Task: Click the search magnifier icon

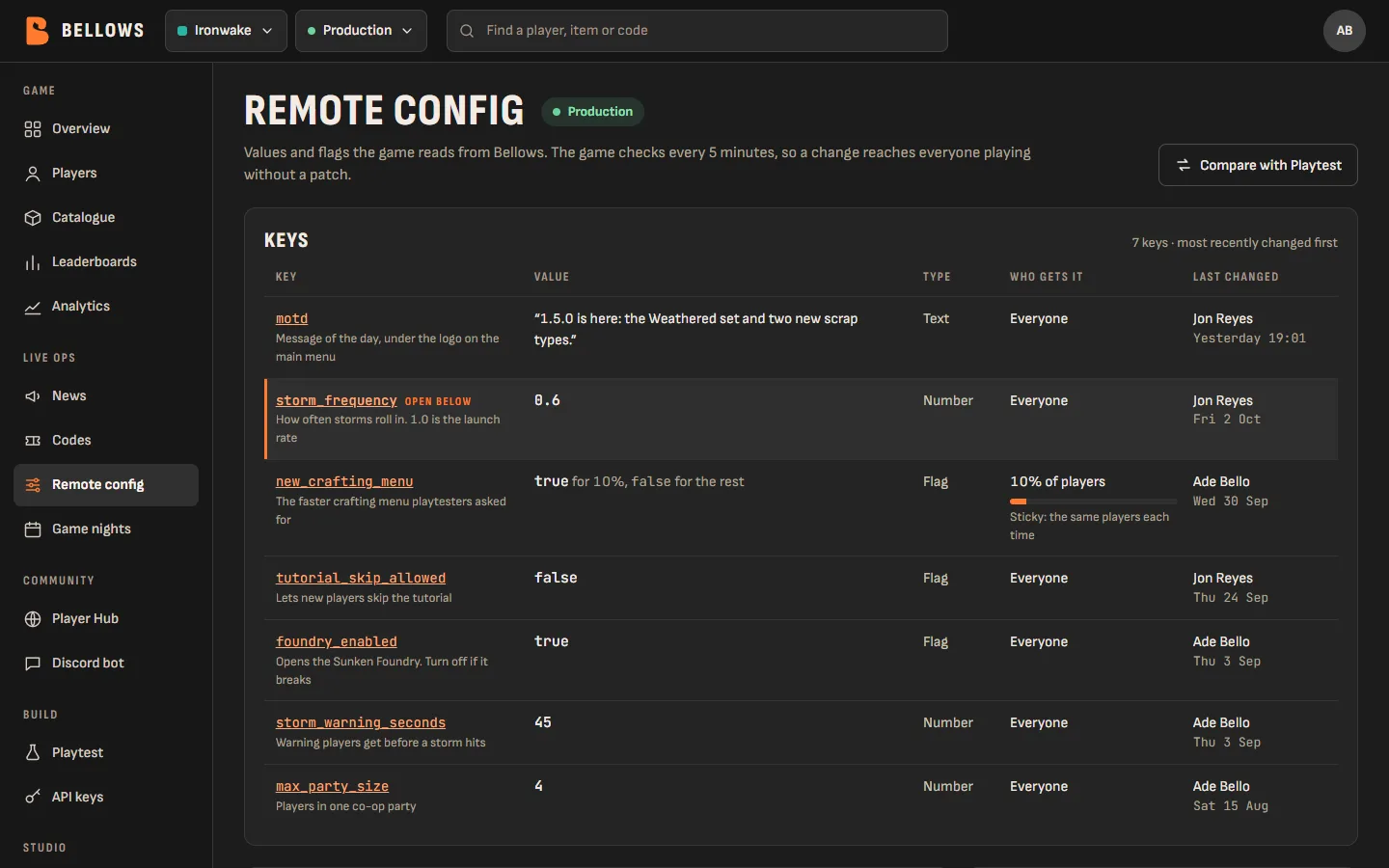Action: tap(467, 31)
